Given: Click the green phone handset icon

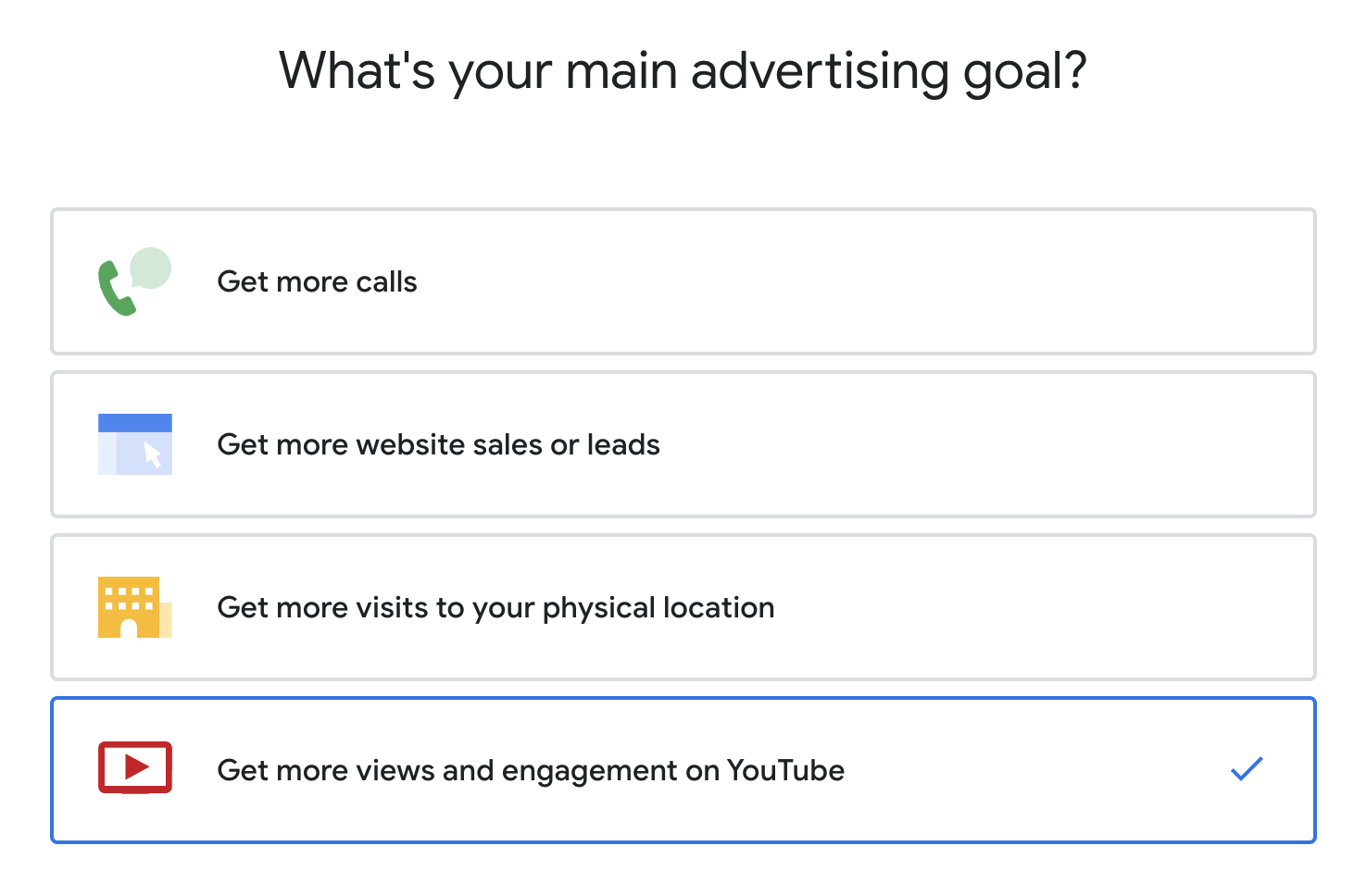Looking at the screenshot, I should [115, 291].
